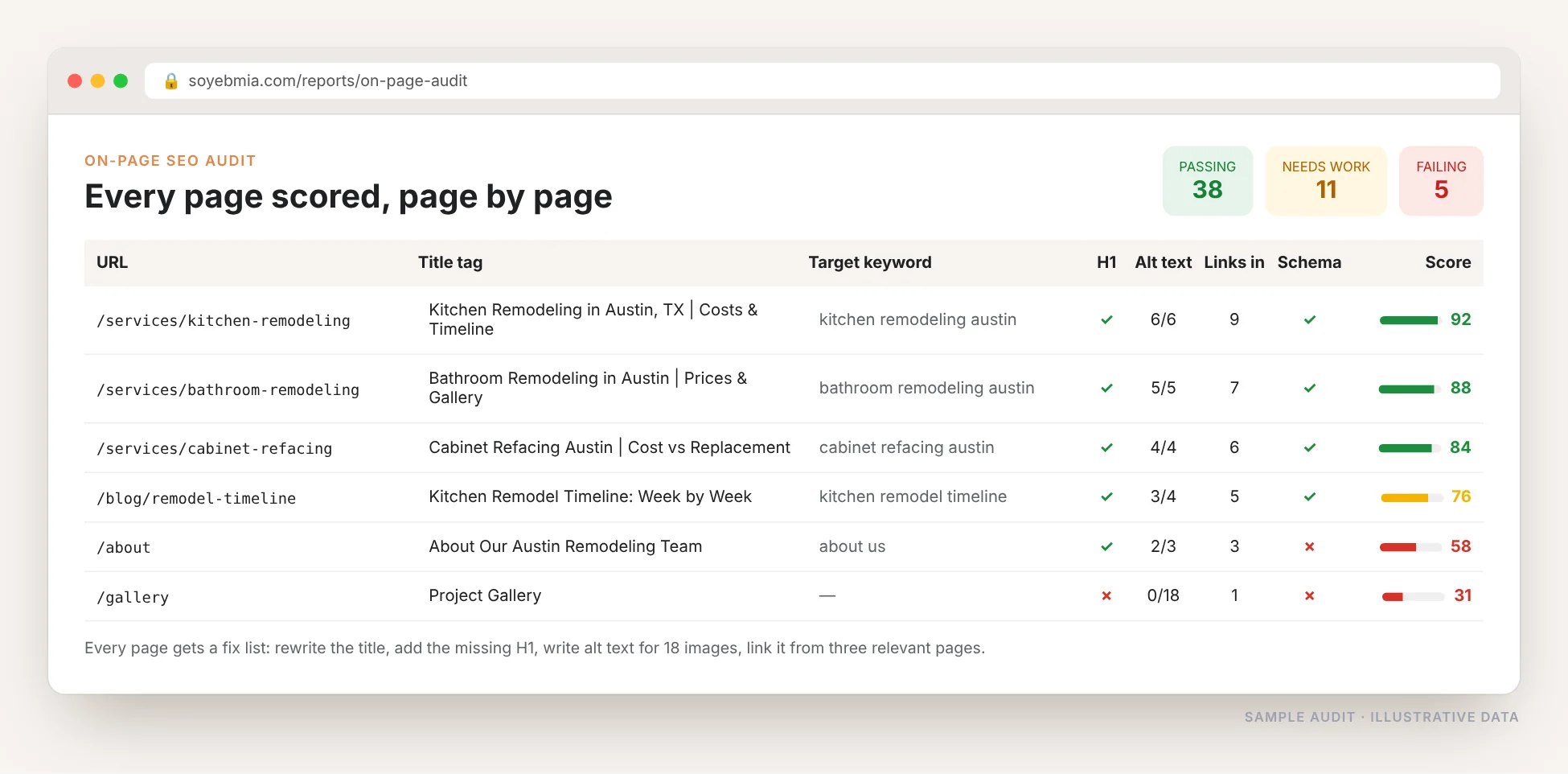Screen dimensions: 1568x774
Task: Sort by the Alt text column header
Action: pos(1163,262)
